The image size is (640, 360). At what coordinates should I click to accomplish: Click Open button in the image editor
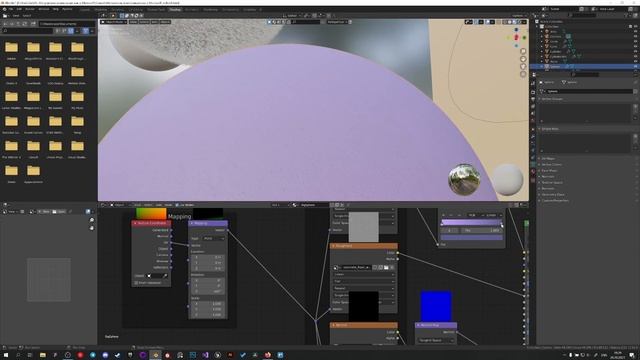60,211
